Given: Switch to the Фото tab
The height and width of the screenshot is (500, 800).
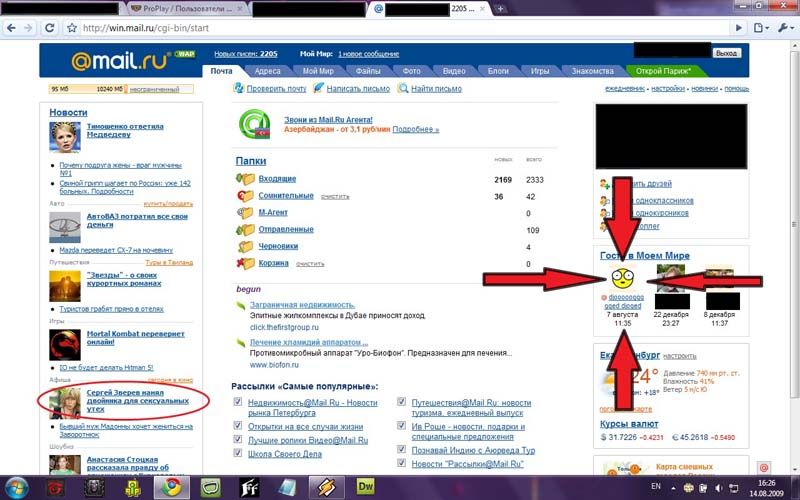Looking at the screenshot, I should click(411, 71).
